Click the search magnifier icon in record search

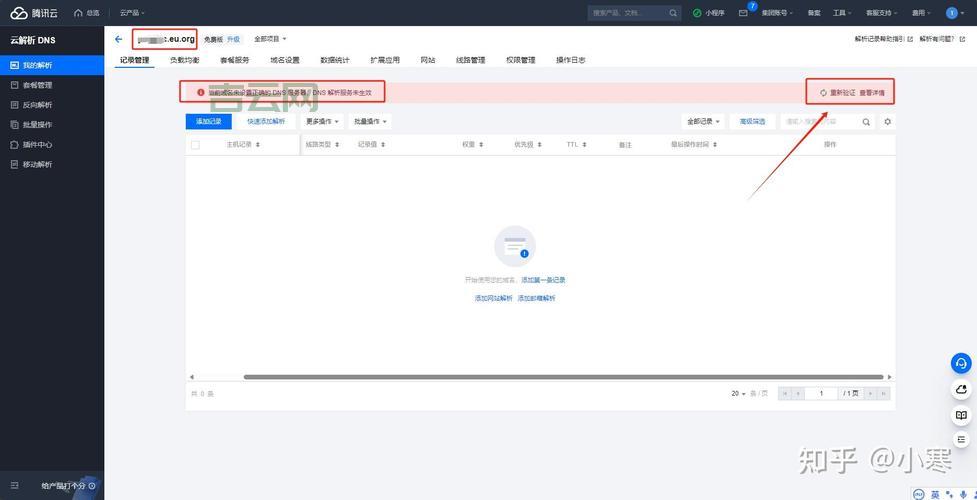click(866, 122)
